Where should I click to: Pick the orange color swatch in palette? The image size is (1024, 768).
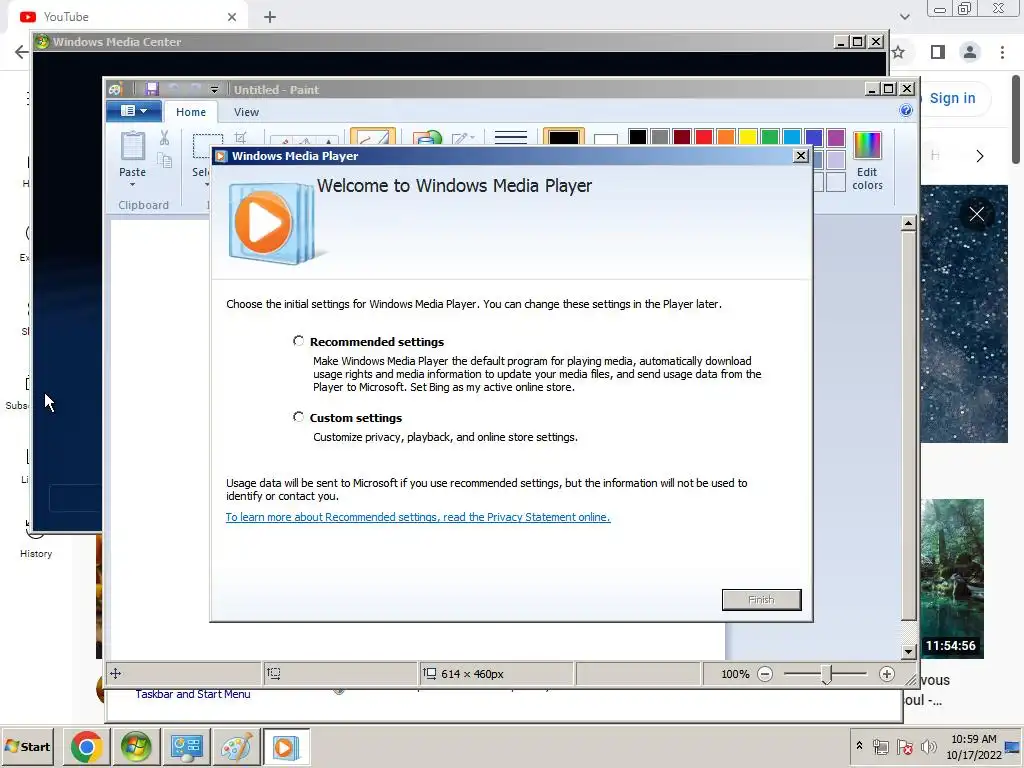pyautogui.click(x=726, y=137)
